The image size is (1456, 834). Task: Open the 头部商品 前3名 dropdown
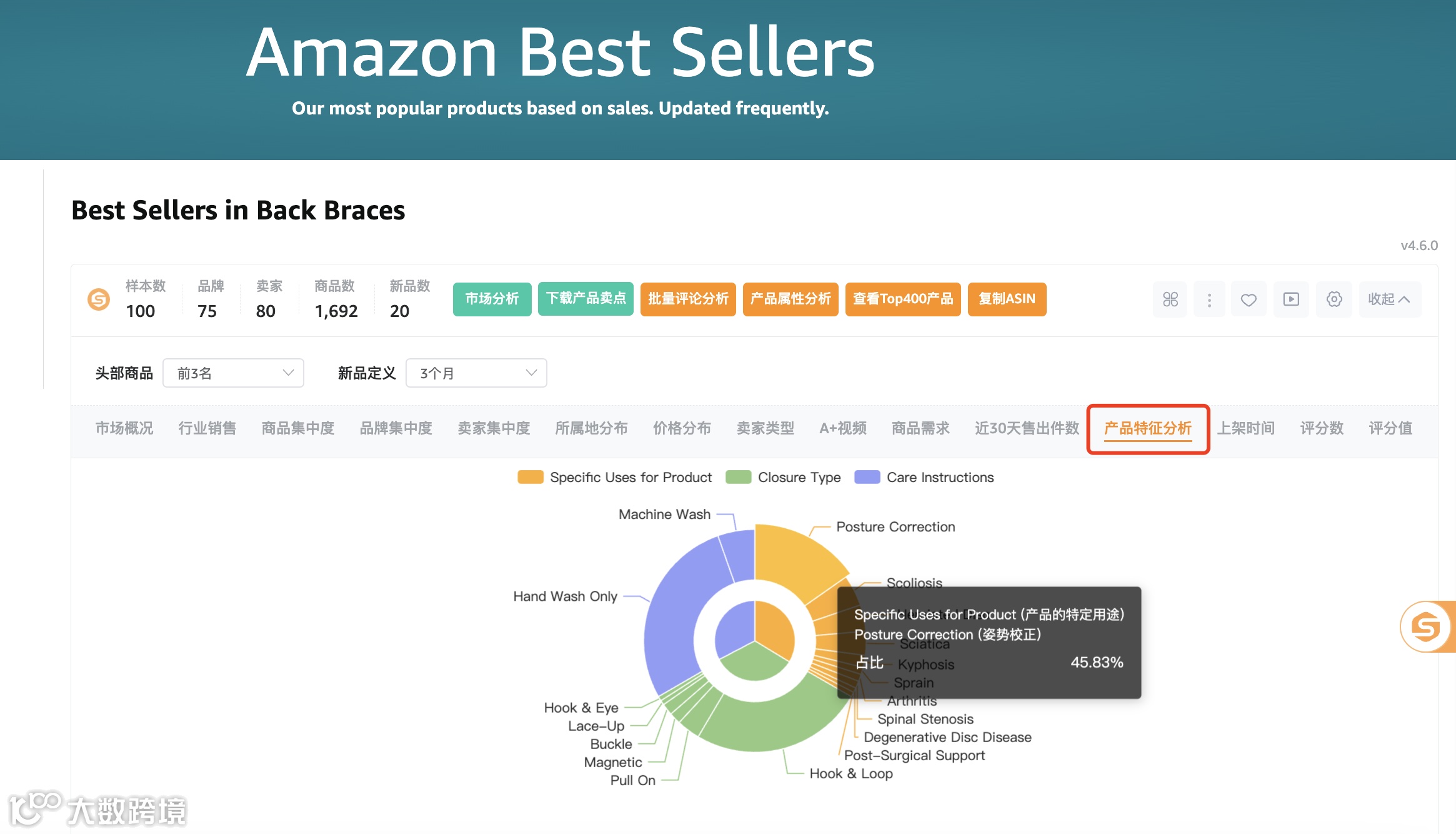(x=233, y=373)
